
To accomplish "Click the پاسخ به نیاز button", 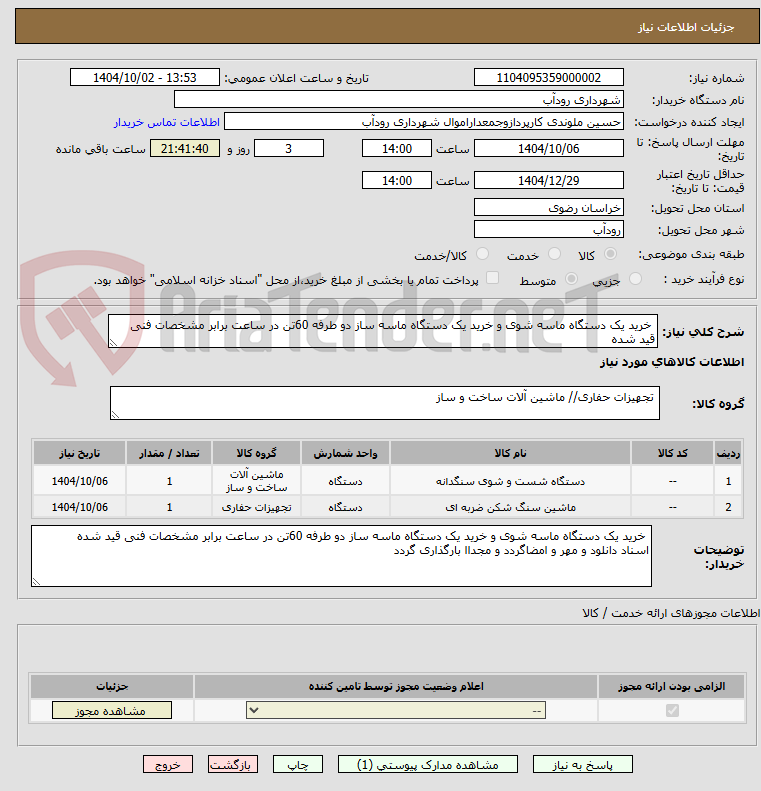I will [x=582, y=764].
